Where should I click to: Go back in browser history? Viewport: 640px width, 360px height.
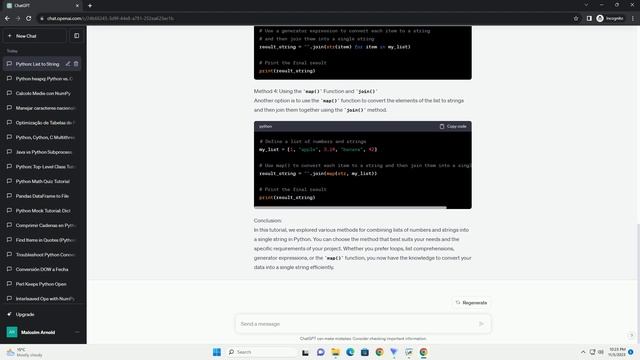pyautogui.click(x=7, y=18)
